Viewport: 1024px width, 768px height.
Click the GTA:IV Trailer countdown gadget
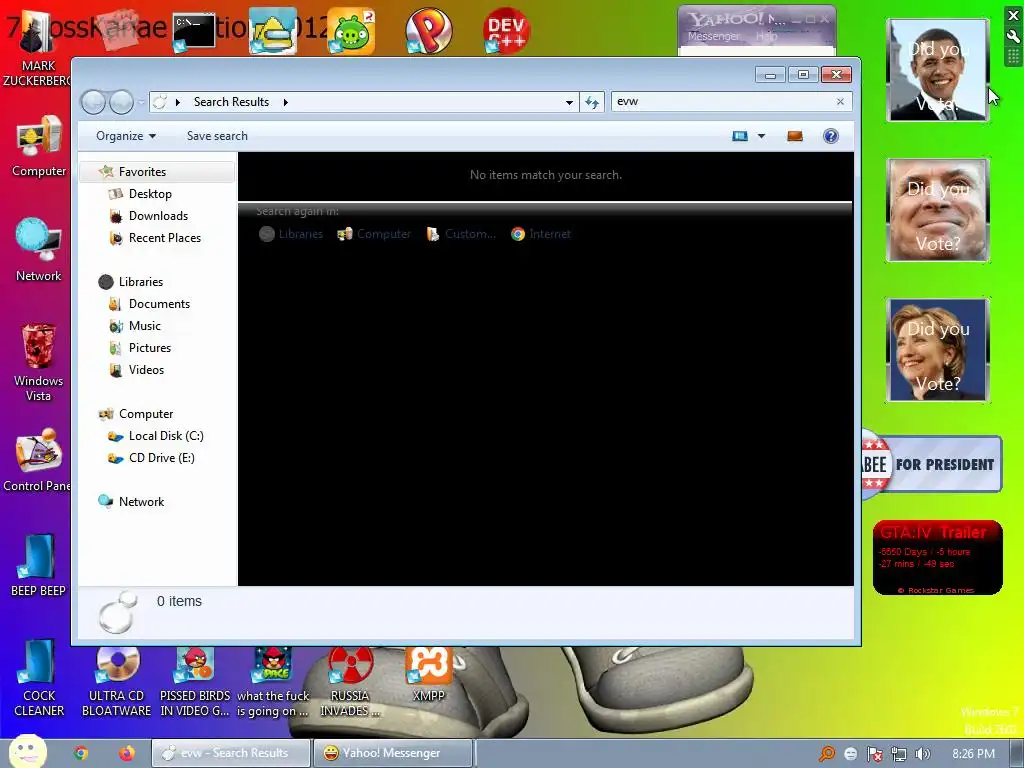click(x=938, y=558)
